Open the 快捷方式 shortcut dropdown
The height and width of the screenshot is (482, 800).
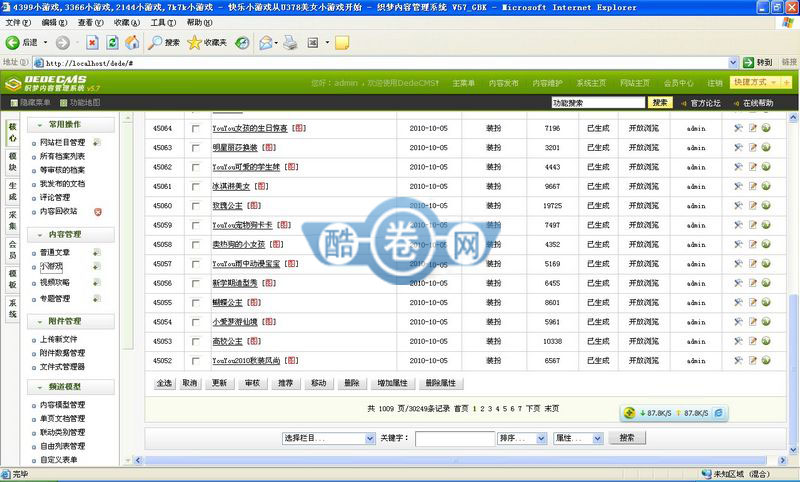(756, 82)
